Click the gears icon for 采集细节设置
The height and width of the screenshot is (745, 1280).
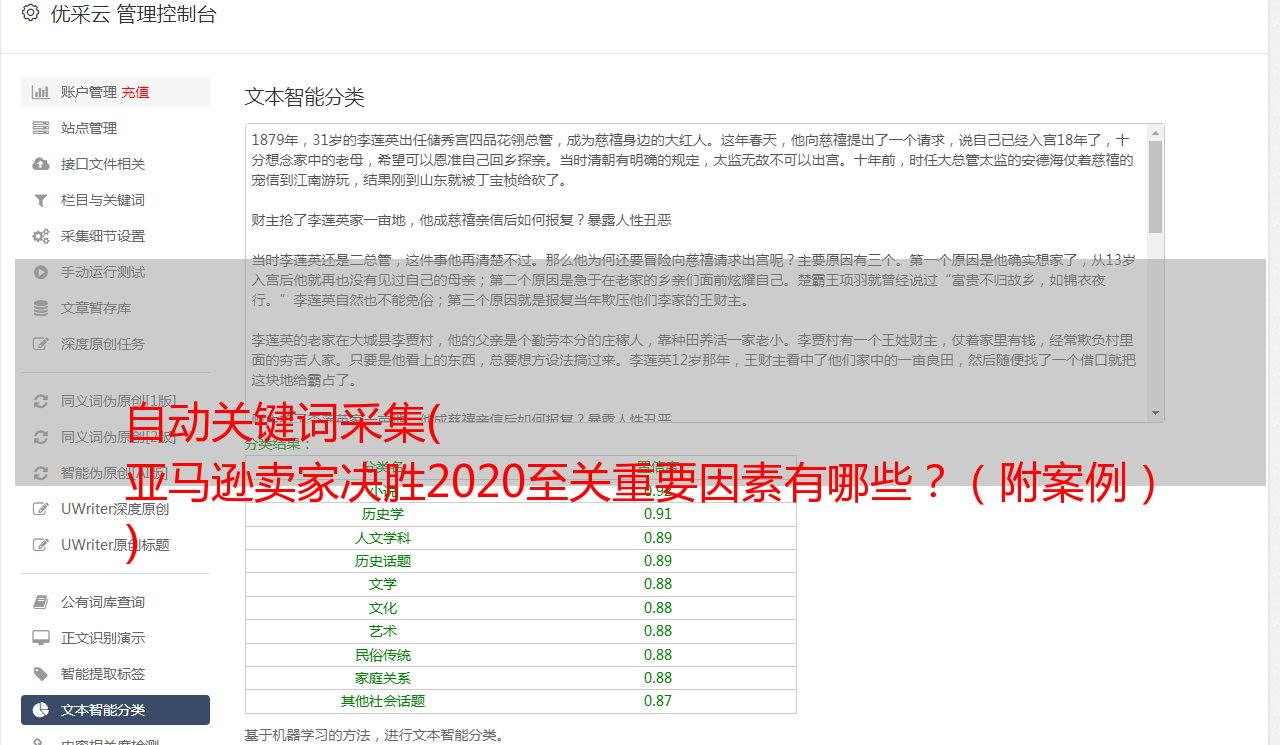41,236
